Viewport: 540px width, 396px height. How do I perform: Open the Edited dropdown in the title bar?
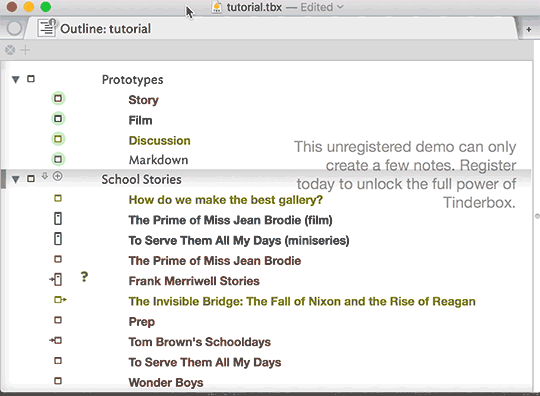[x=322, y=7]
